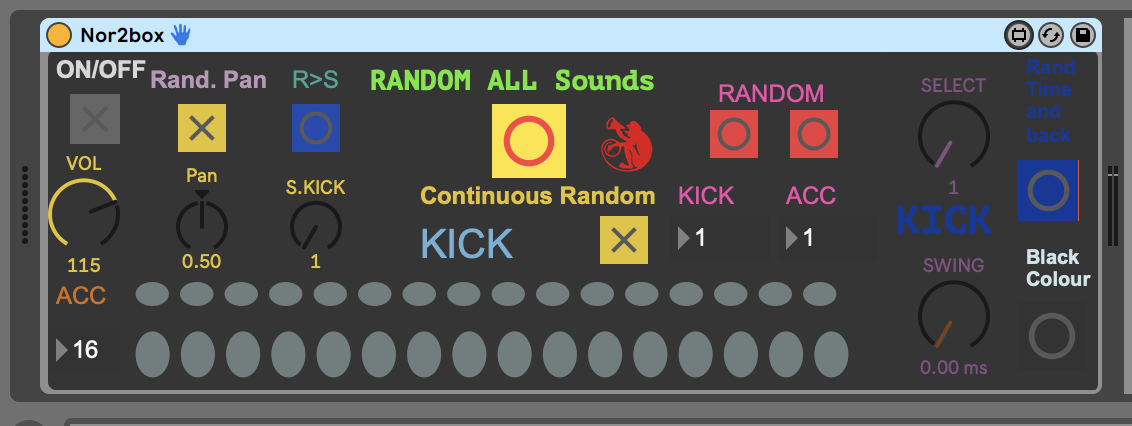Click the device on/off circle in the title bar
This screenshot has height=426, width=1132.
(60, 35)
